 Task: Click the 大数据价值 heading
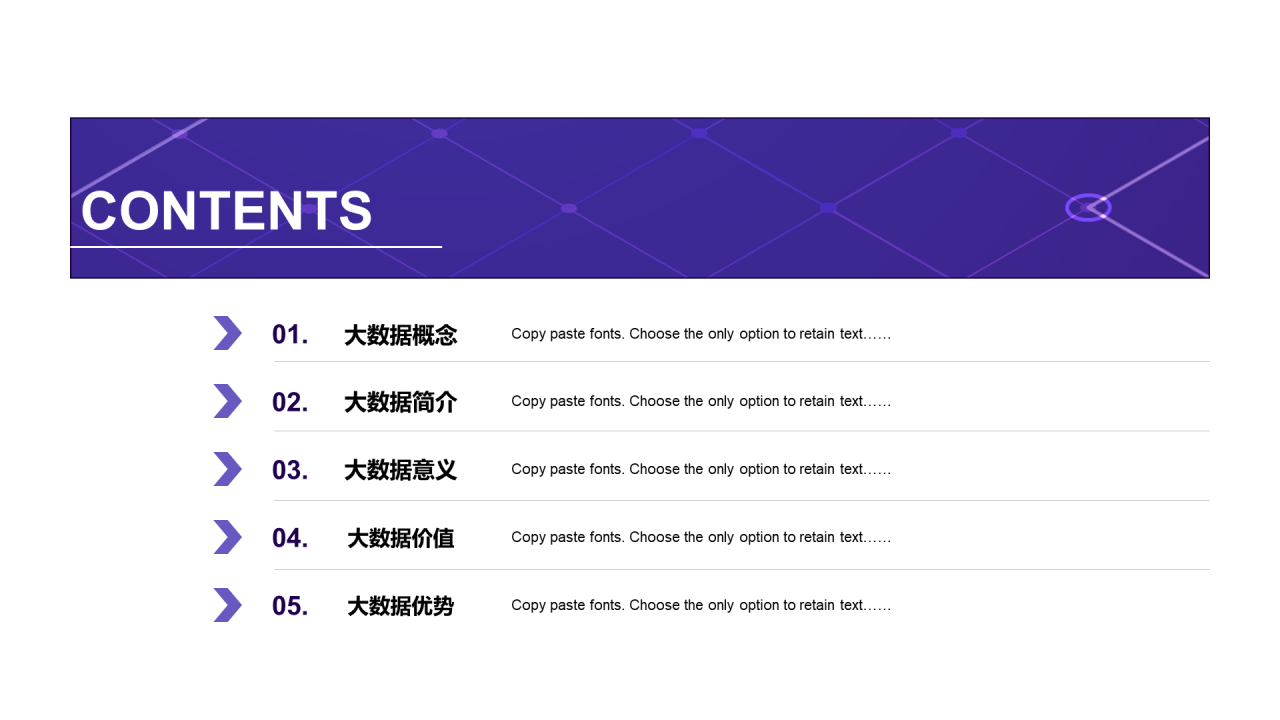tap(401, 538)
